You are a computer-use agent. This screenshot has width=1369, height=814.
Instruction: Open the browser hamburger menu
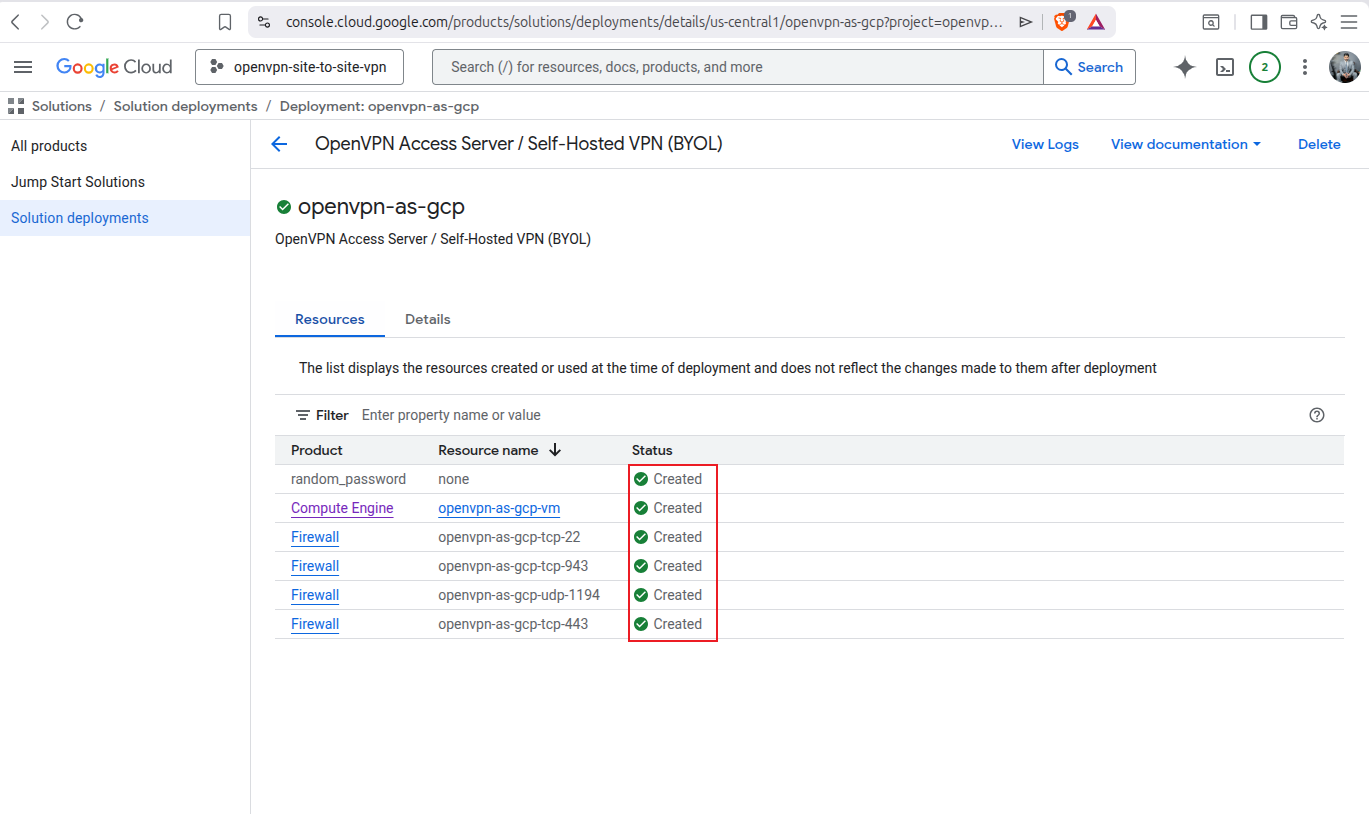pos(1348,22)
